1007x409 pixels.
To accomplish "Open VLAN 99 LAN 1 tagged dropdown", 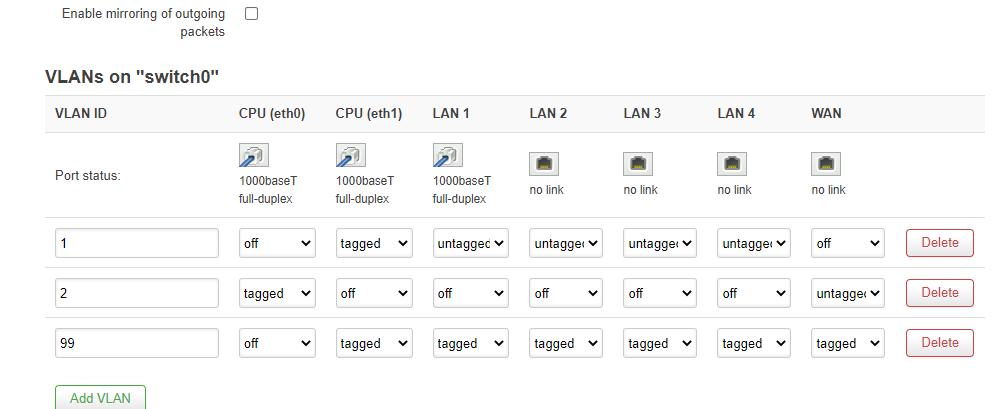I will (470, 344).
